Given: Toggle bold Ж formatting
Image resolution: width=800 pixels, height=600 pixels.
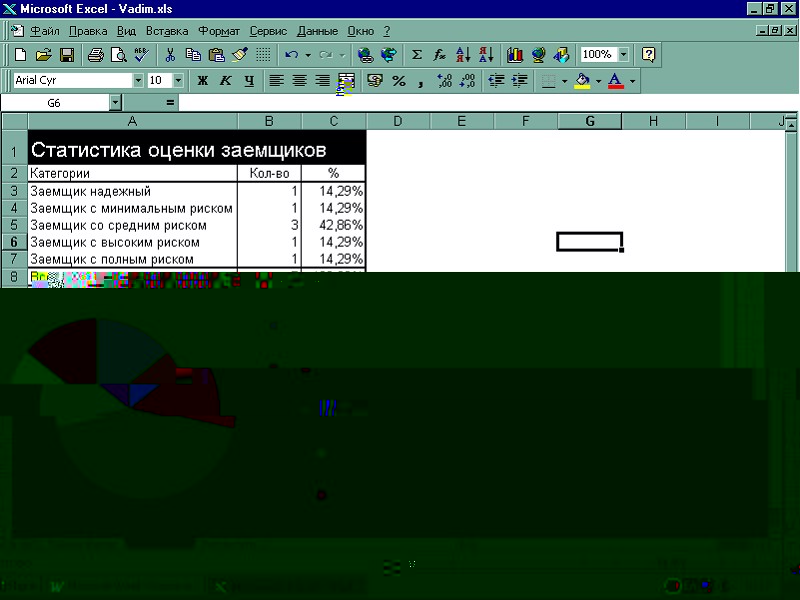Looking at the screenshot, I should pos(202,80).
